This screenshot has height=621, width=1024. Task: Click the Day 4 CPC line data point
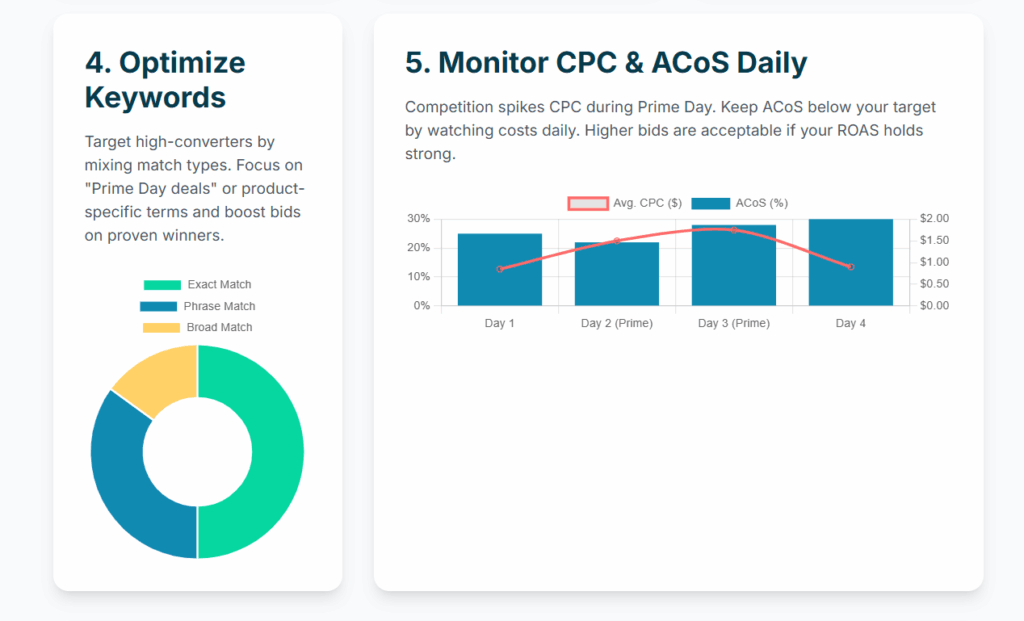click(x=851, y=267)
